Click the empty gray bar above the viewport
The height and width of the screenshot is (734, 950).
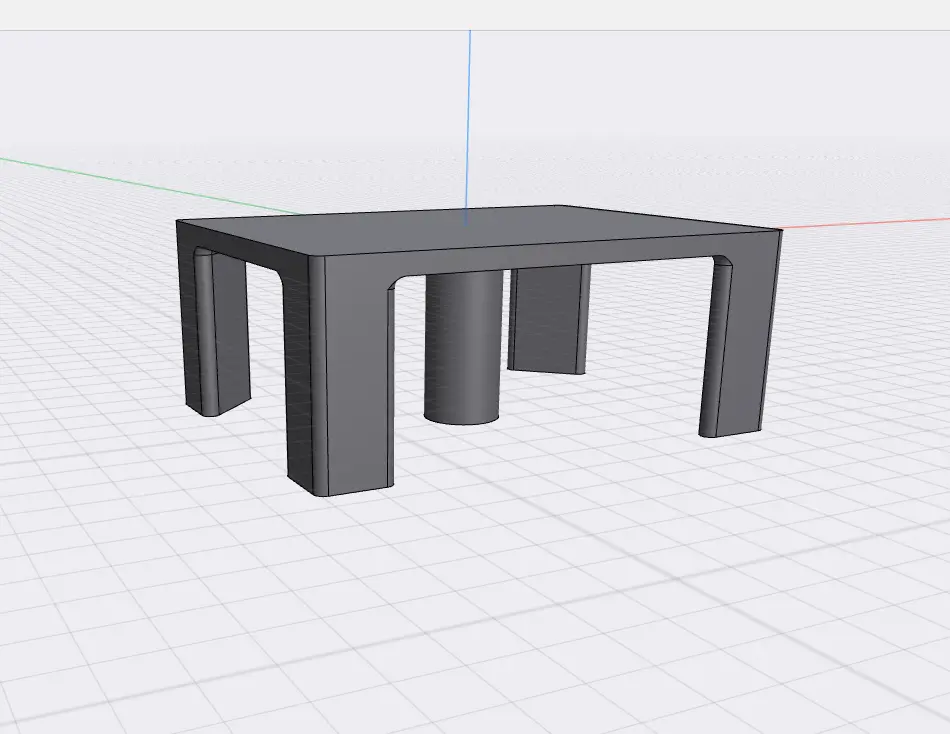coord(475,14)
